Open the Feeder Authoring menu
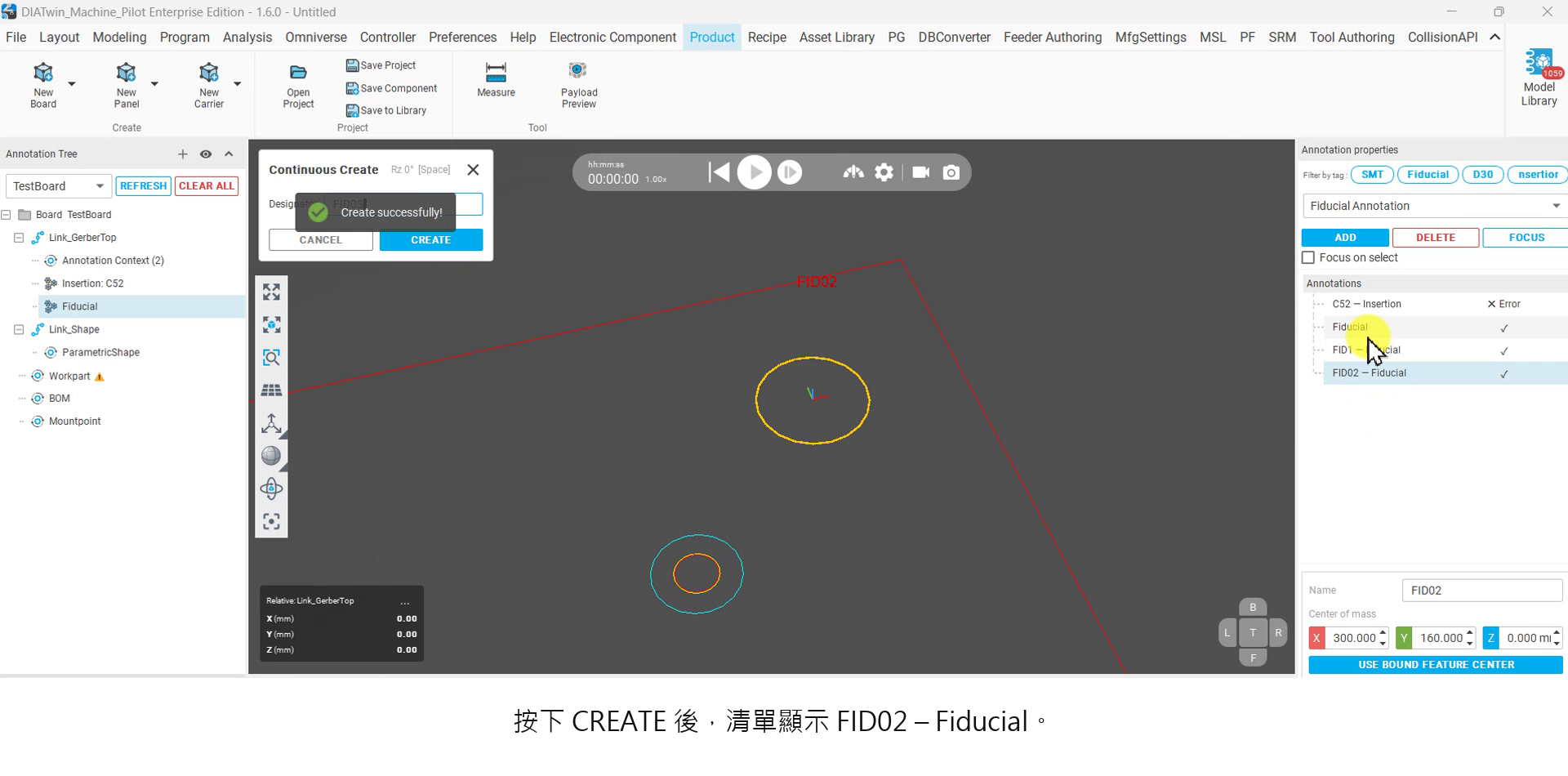Image resolution: width=1568 pixels, height=776 pixels. (1052, 38)
